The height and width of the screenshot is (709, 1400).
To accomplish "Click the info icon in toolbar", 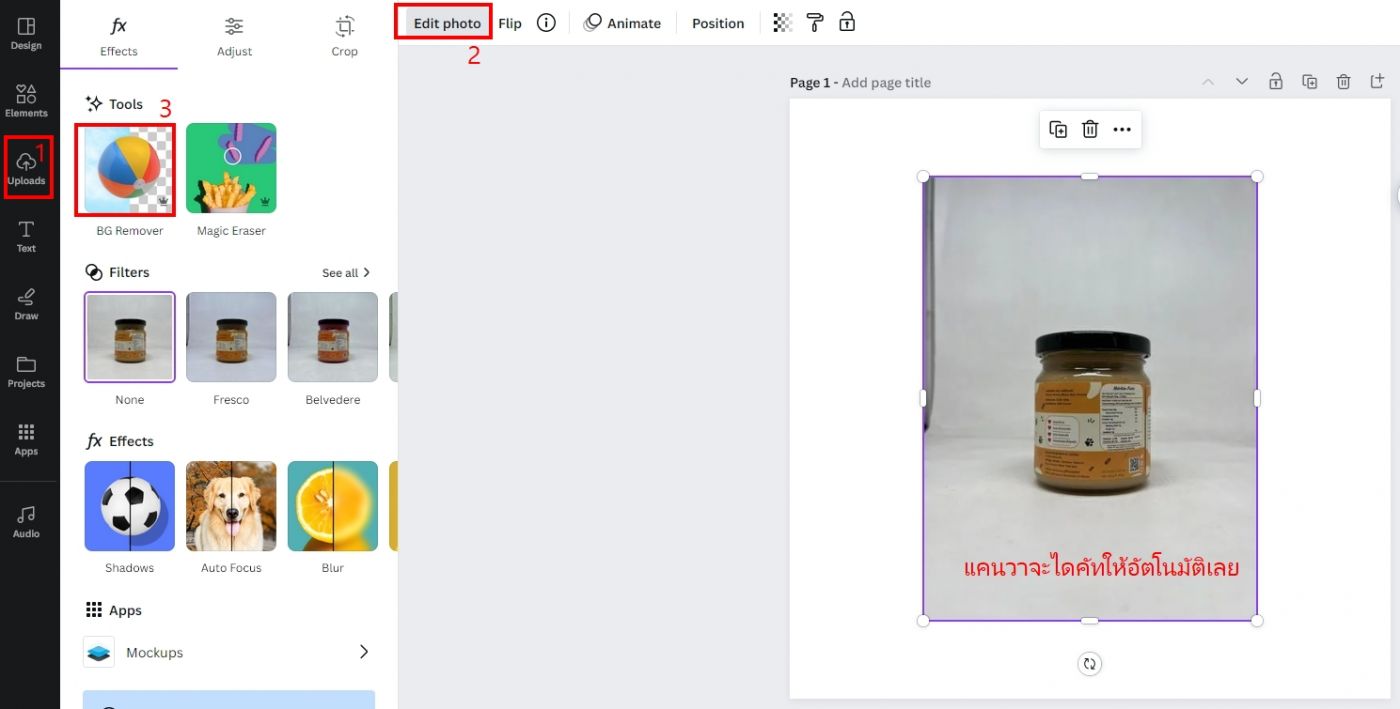I will click(x=546, y=23).
